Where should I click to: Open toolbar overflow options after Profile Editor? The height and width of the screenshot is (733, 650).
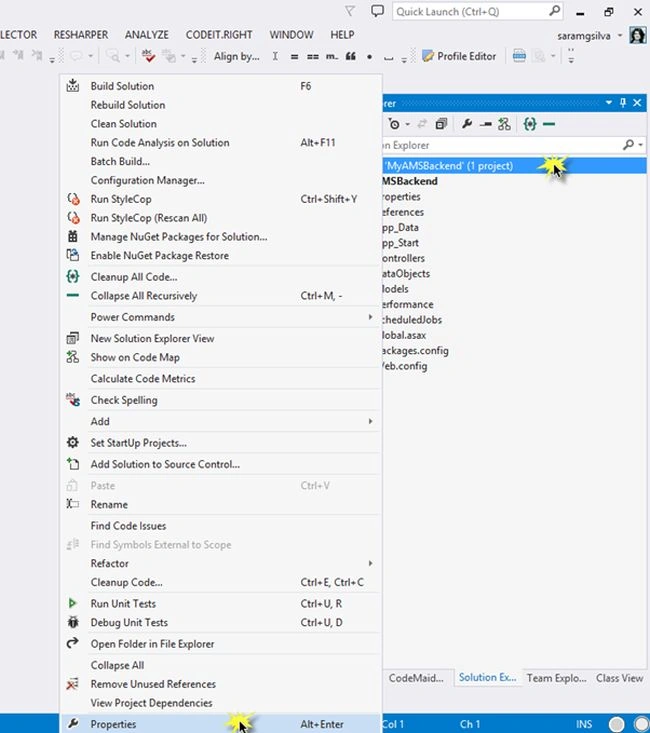[x=571, y=56]
